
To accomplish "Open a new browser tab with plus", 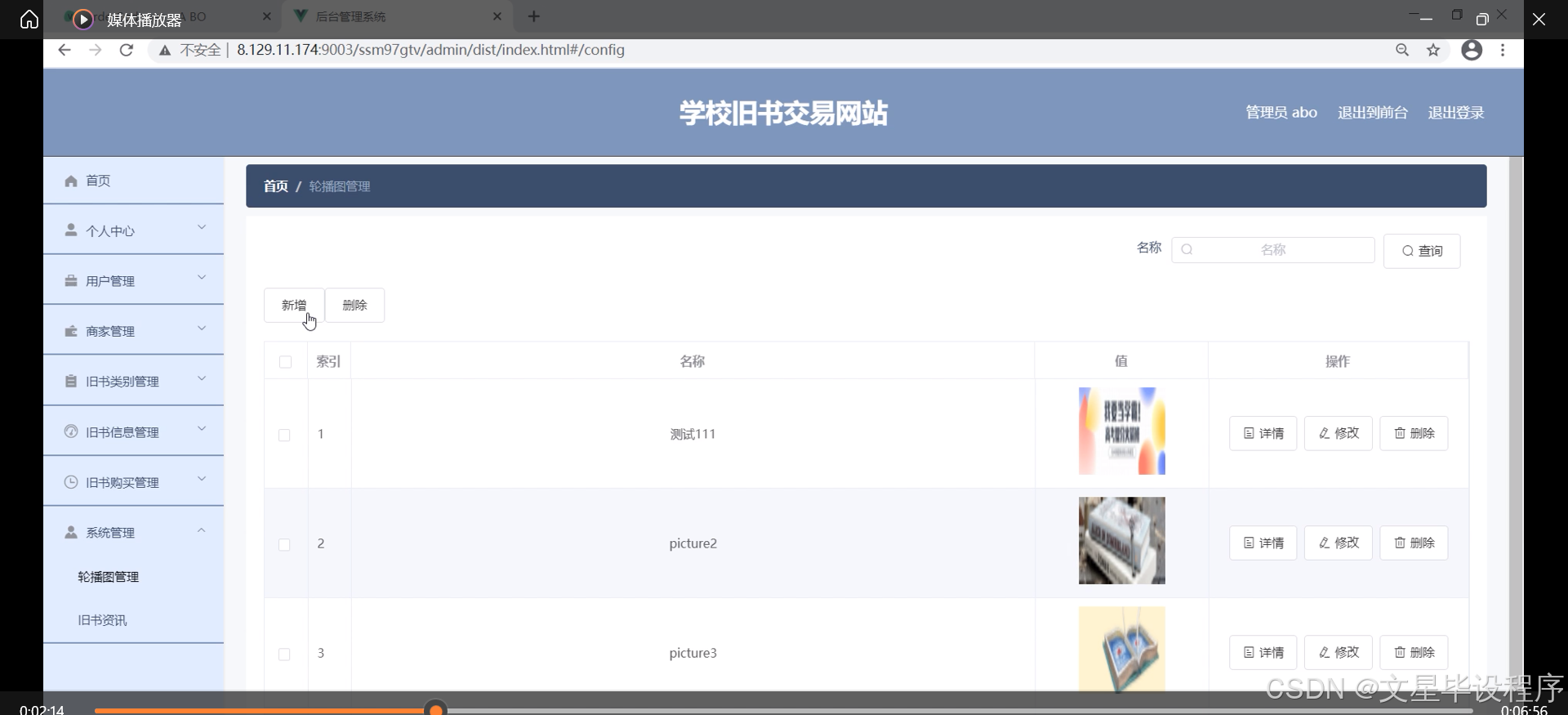I will (x=534, y=16).
